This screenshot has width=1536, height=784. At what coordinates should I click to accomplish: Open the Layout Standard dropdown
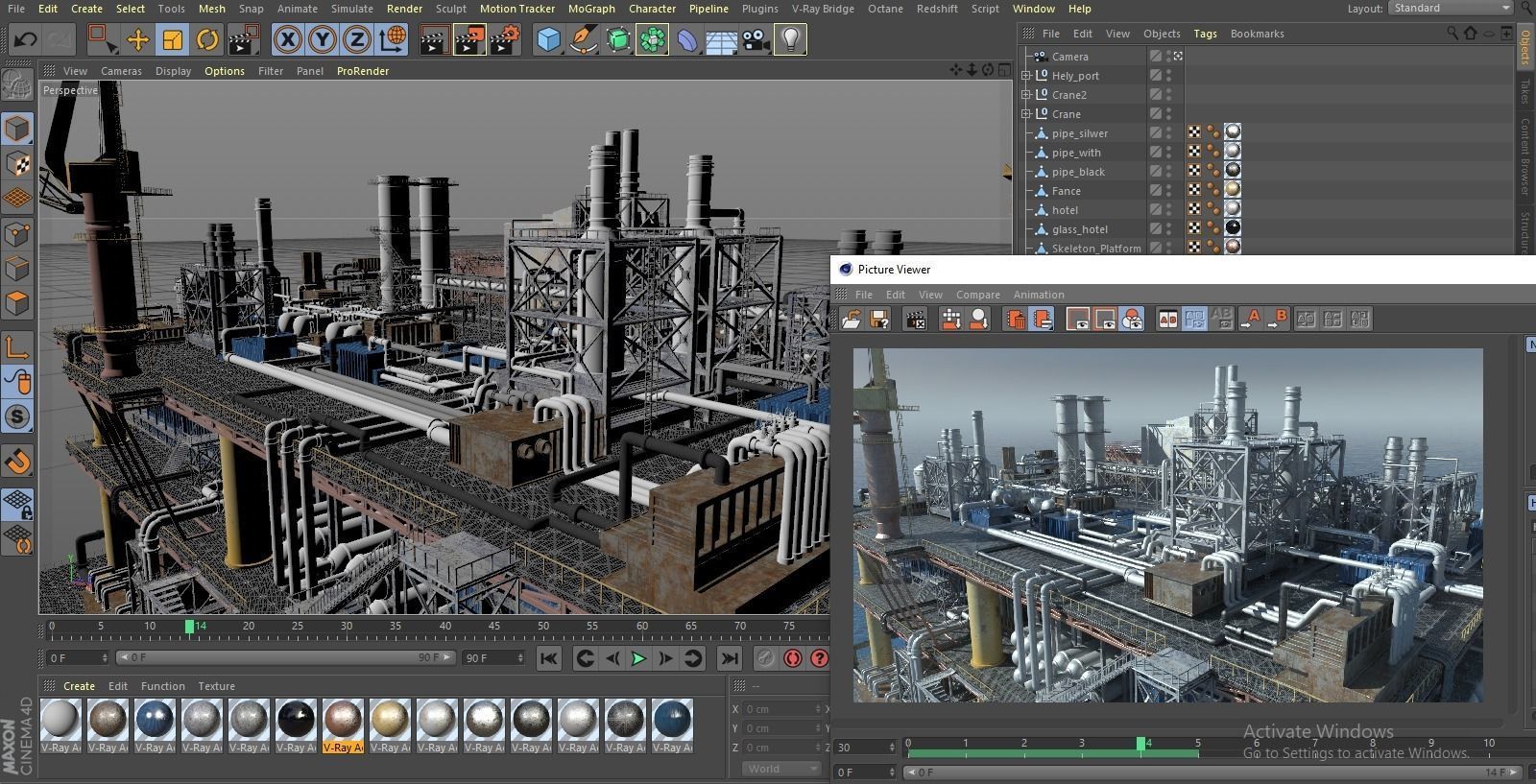[1451, 8]
